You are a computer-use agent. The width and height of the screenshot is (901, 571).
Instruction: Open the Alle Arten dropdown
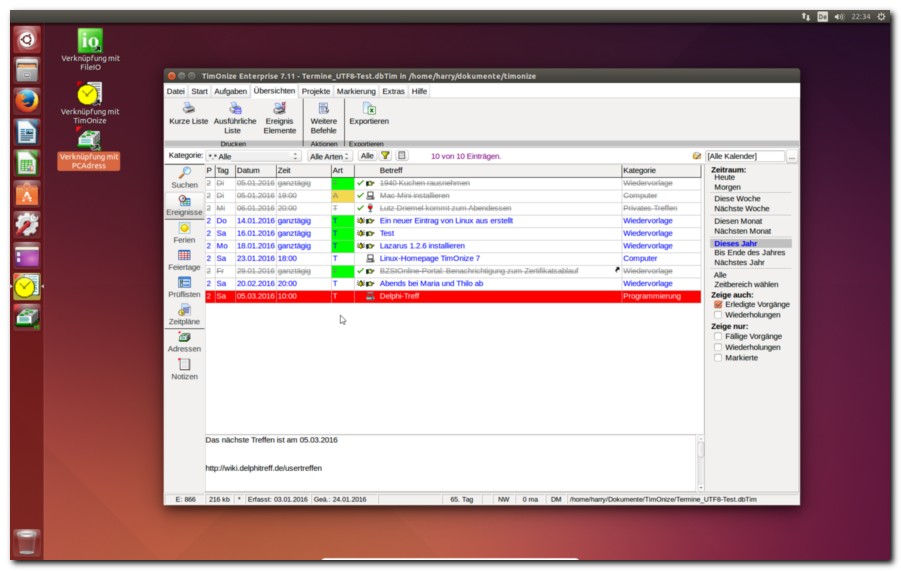tap(330, 156)
